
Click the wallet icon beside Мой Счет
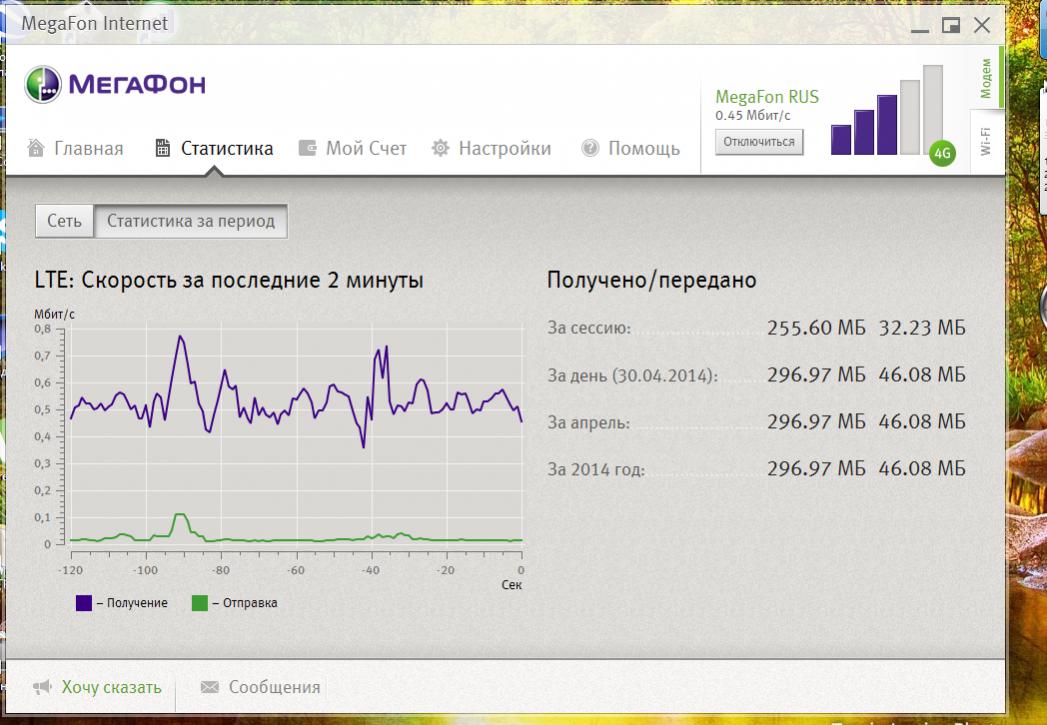[x=307, y=148]
